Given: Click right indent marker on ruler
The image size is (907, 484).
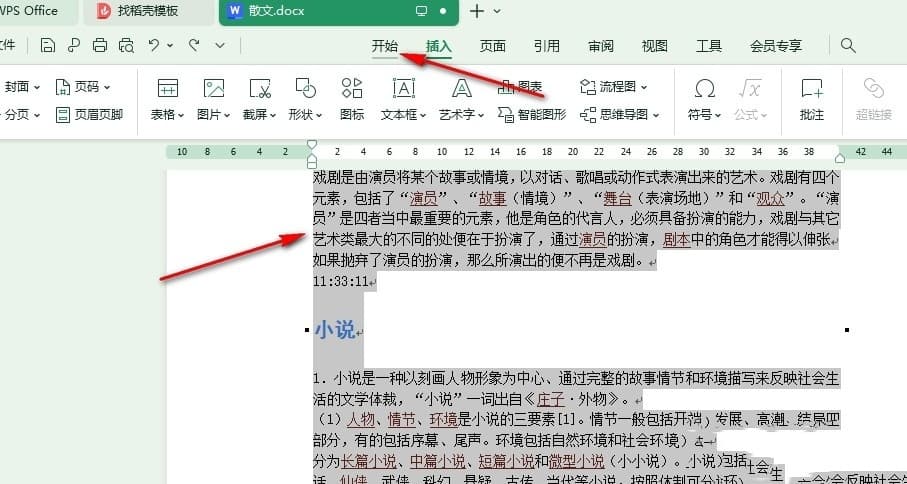Looking at the screenshot, I should coord(839,158).
